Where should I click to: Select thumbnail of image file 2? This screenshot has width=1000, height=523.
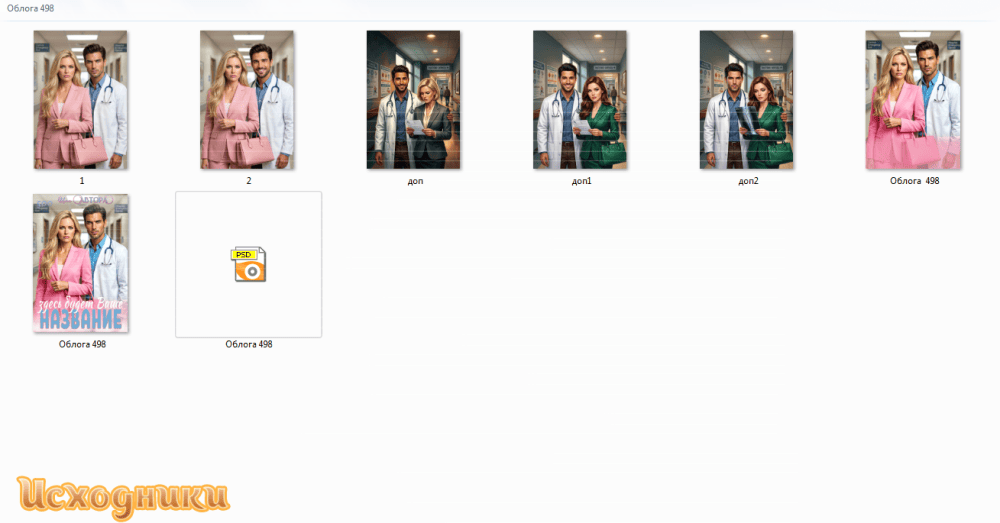pos(247,99)
